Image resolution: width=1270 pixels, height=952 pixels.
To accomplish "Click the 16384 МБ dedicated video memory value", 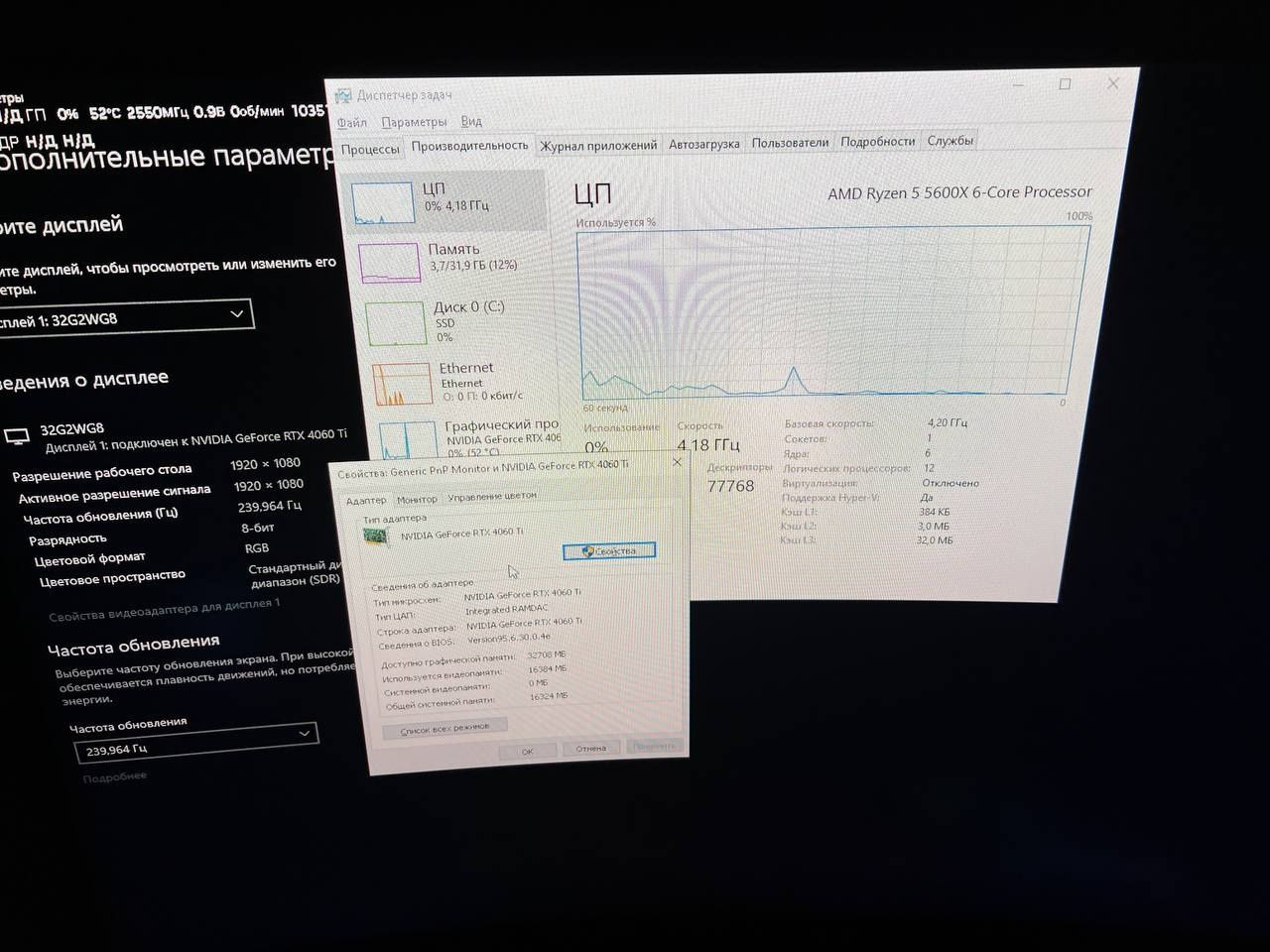I will 548,668.
